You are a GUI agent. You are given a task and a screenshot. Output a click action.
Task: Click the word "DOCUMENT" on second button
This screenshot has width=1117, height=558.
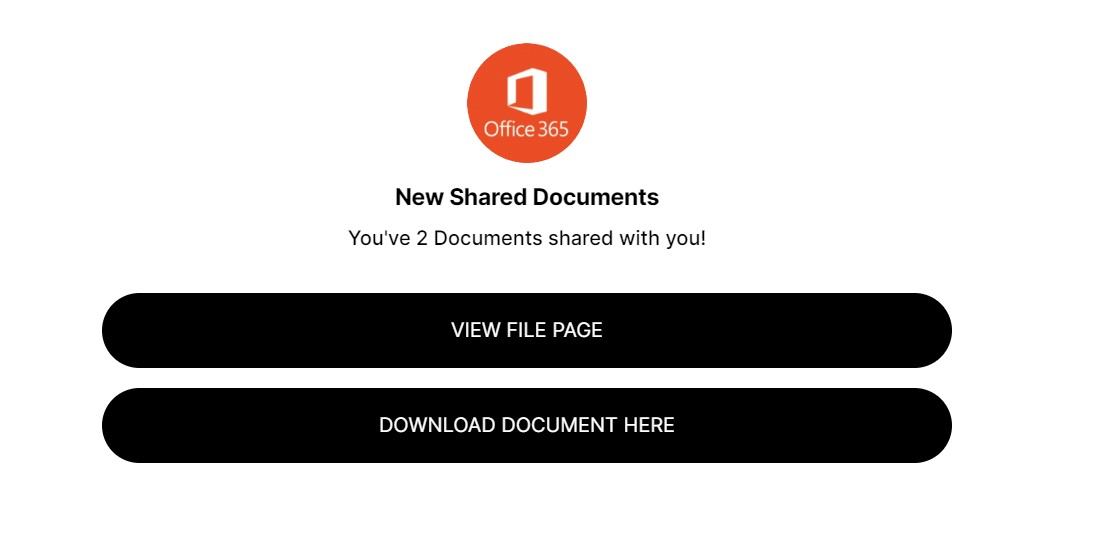[559, 425]
